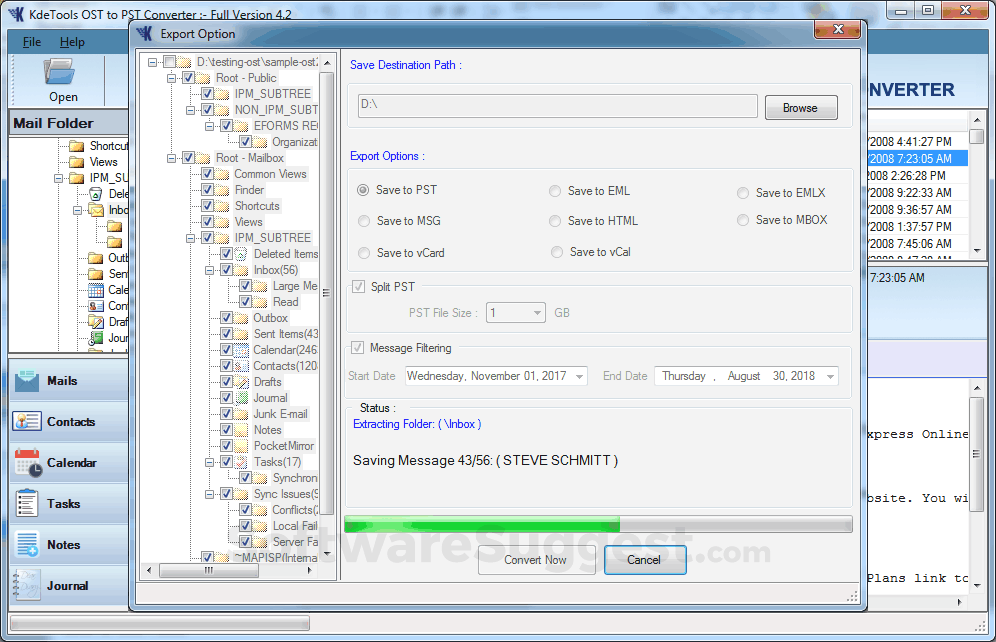Click the Calendar icon in Mail Folder tree
This screenshot has width=996, height=642.
(x=96, y=290)
